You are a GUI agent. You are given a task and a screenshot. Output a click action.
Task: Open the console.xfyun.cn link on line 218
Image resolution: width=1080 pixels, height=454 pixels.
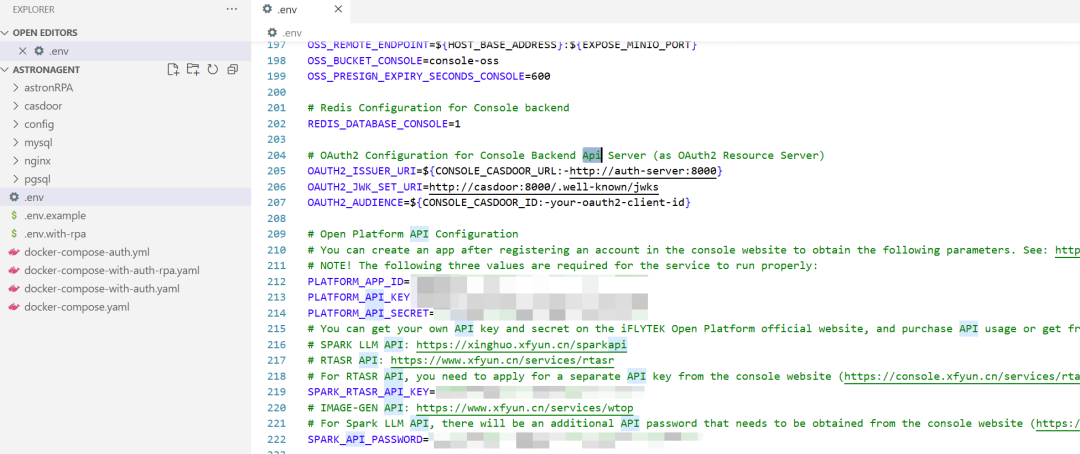point(962,376)
